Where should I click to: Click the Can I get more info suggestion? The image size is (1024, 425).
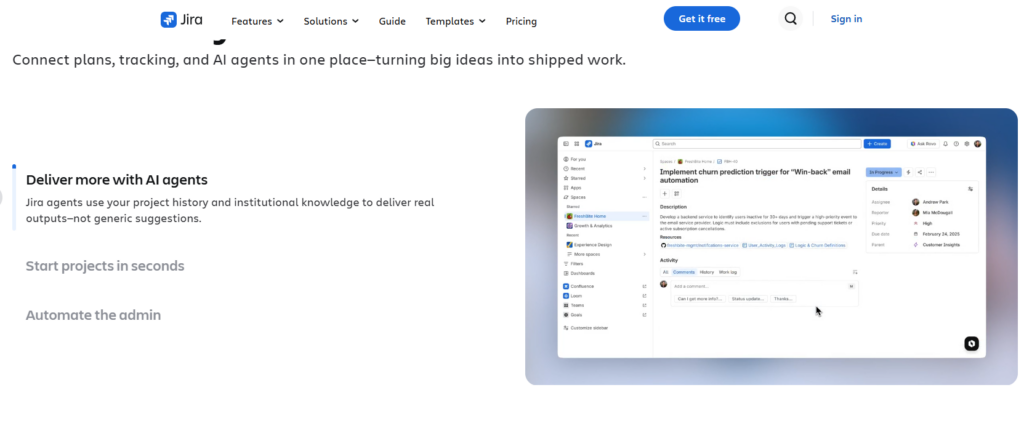click(x=699, y=299)
